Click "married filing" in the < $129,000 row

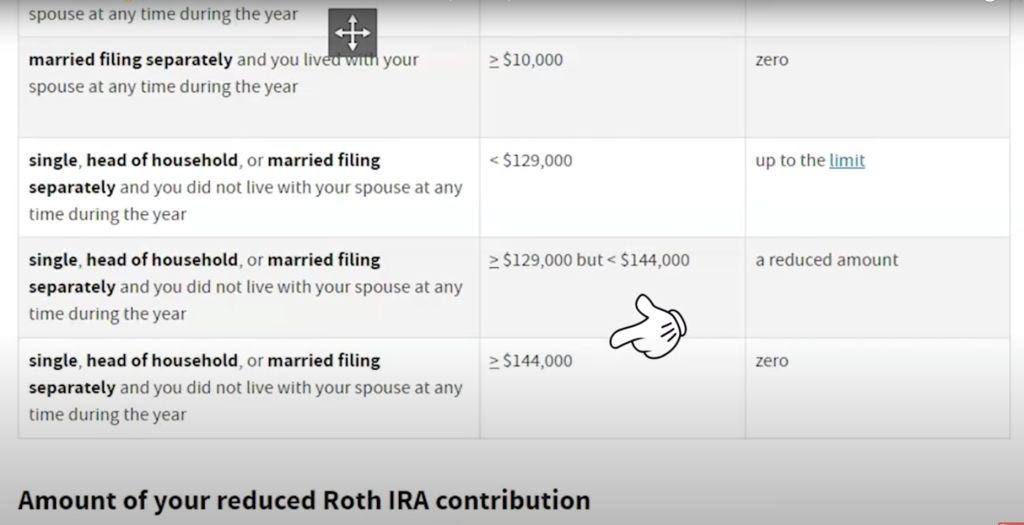click(x=324, y=161)
